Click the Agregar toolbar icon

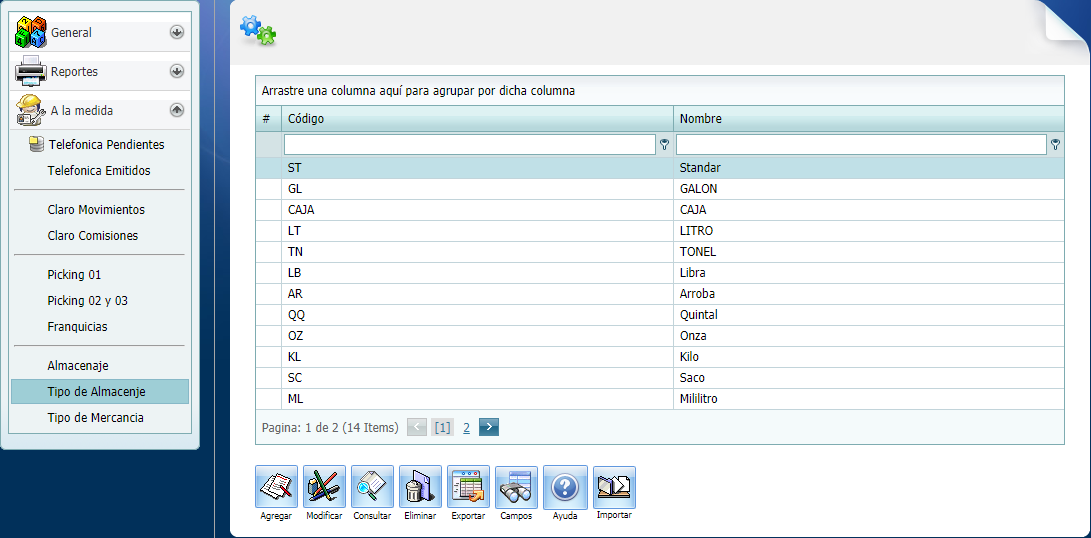tap(276, 487)
